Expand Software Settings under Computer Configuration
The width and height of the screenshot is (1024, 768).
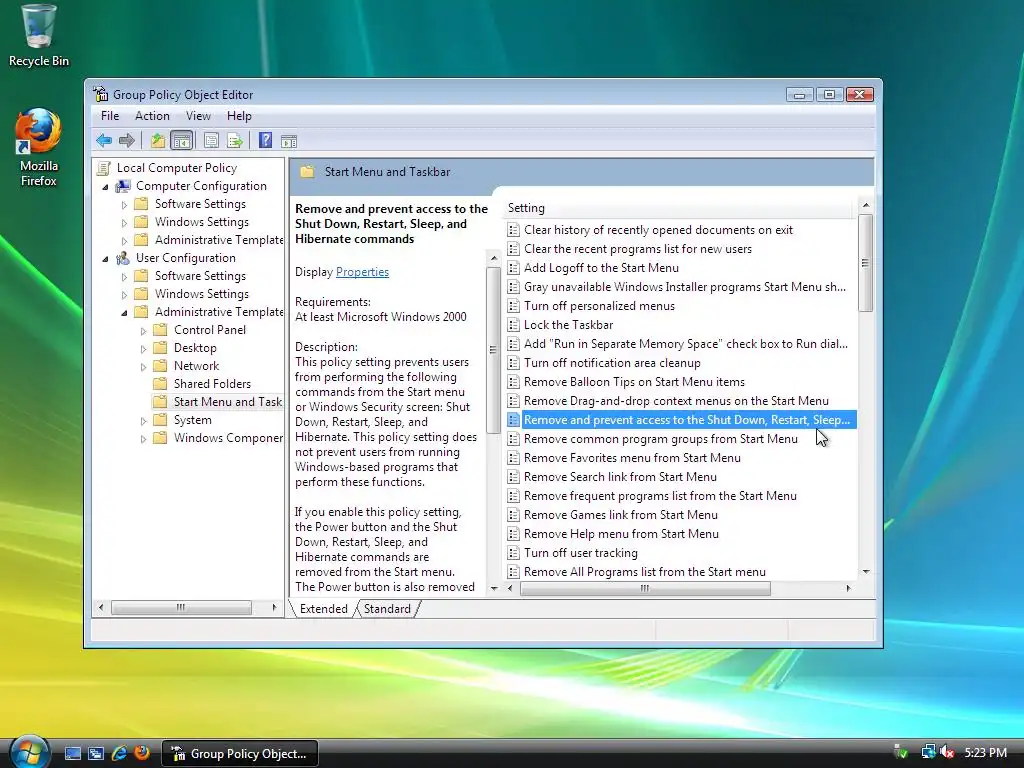(x=124, y=204)
